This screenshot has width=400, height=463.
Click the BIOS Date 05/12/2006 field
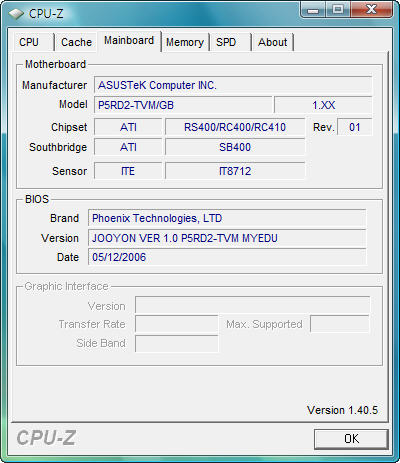(x=227, y=257)
